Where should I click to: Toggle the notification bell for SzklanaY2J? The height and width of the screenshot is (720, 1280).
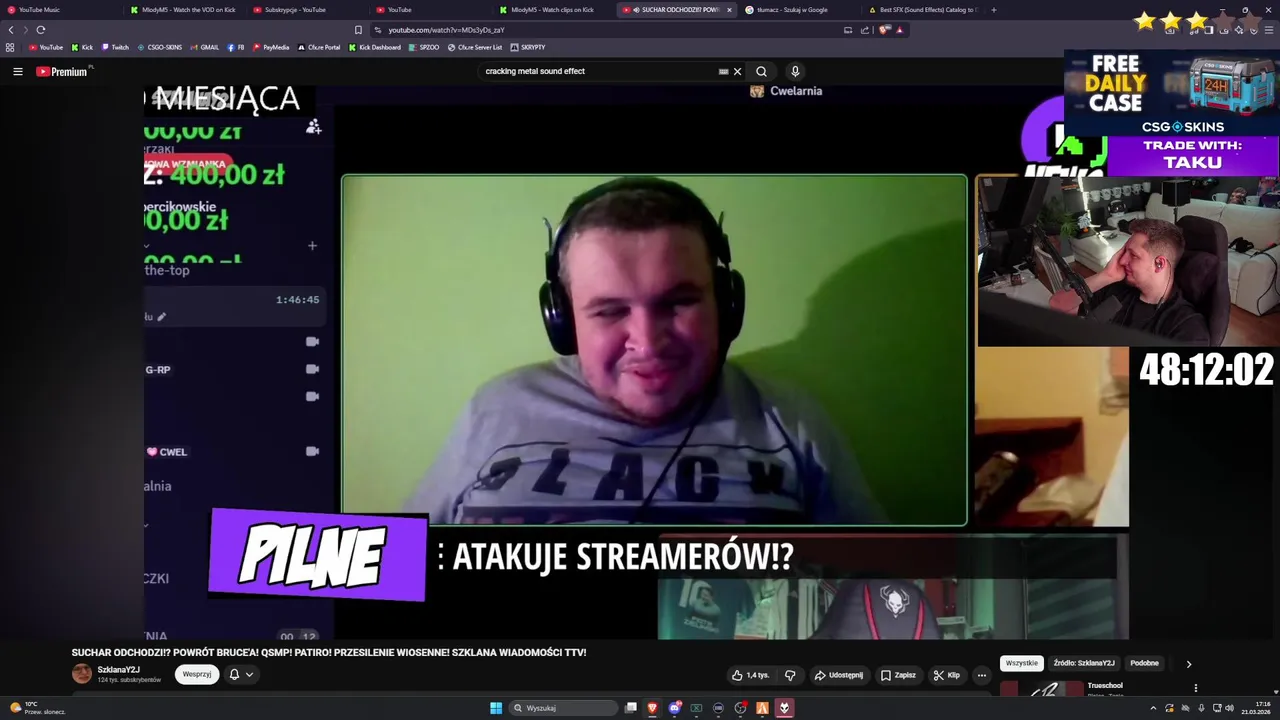point(234,674)
